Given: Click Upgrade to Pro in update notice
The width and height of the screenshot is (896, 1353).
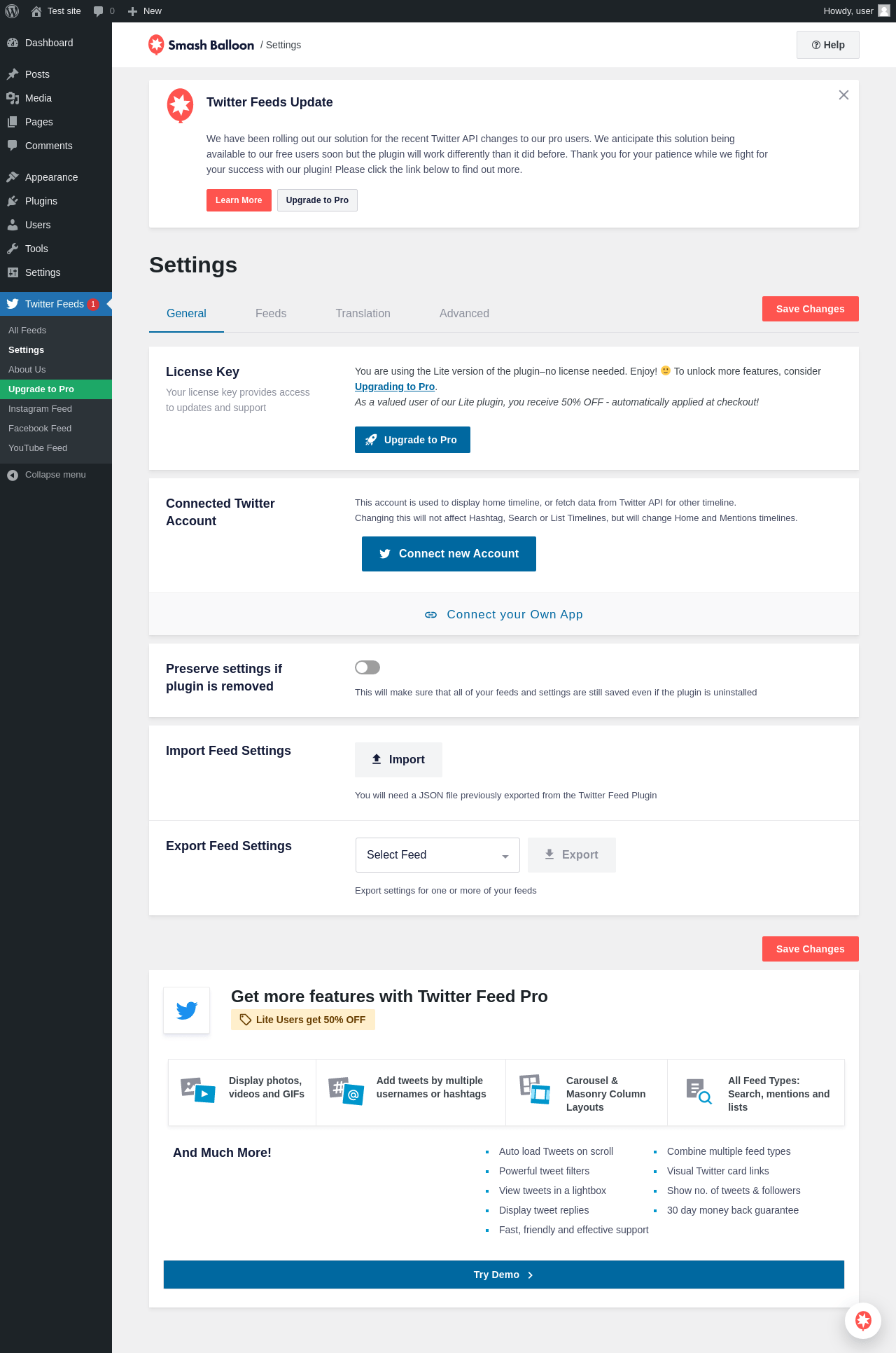Looking at the screenshot, I should pyautogui.click(x=317, y=200).
